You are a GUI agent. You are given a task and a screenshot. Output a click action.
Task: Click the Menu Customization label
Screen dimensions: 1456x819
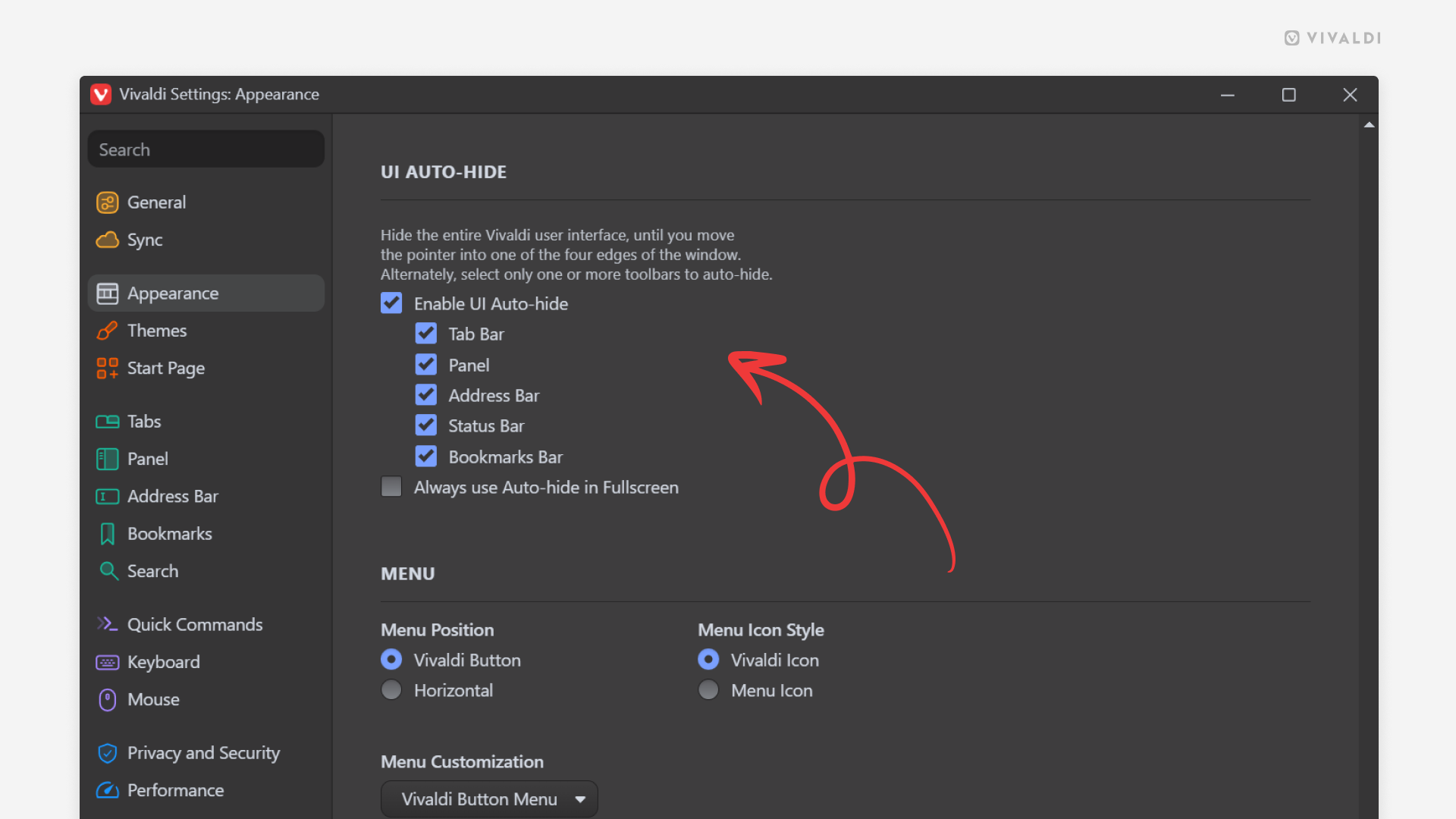(x=462, y=761)
